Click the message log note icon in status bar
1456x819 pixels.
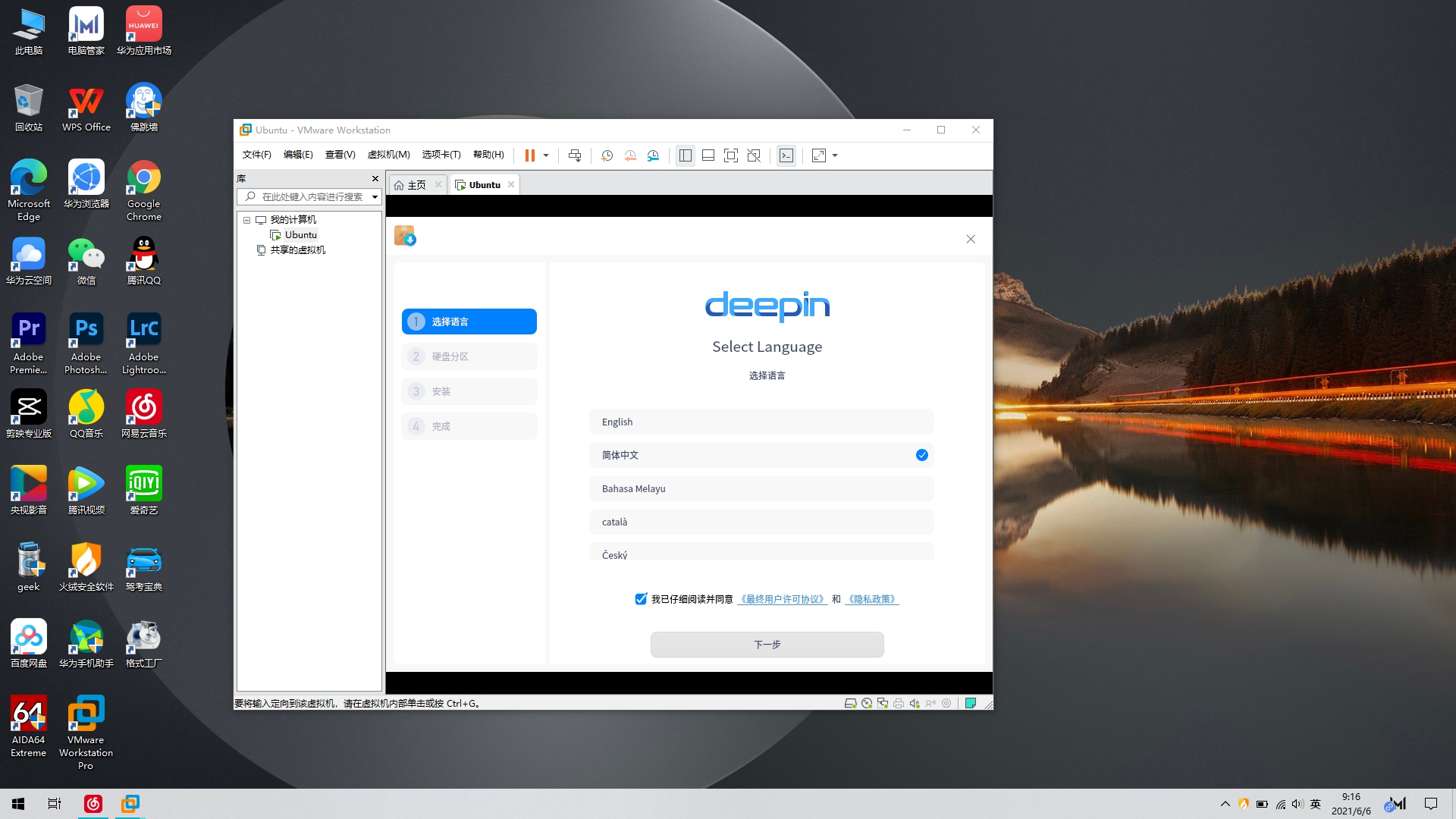971,704
